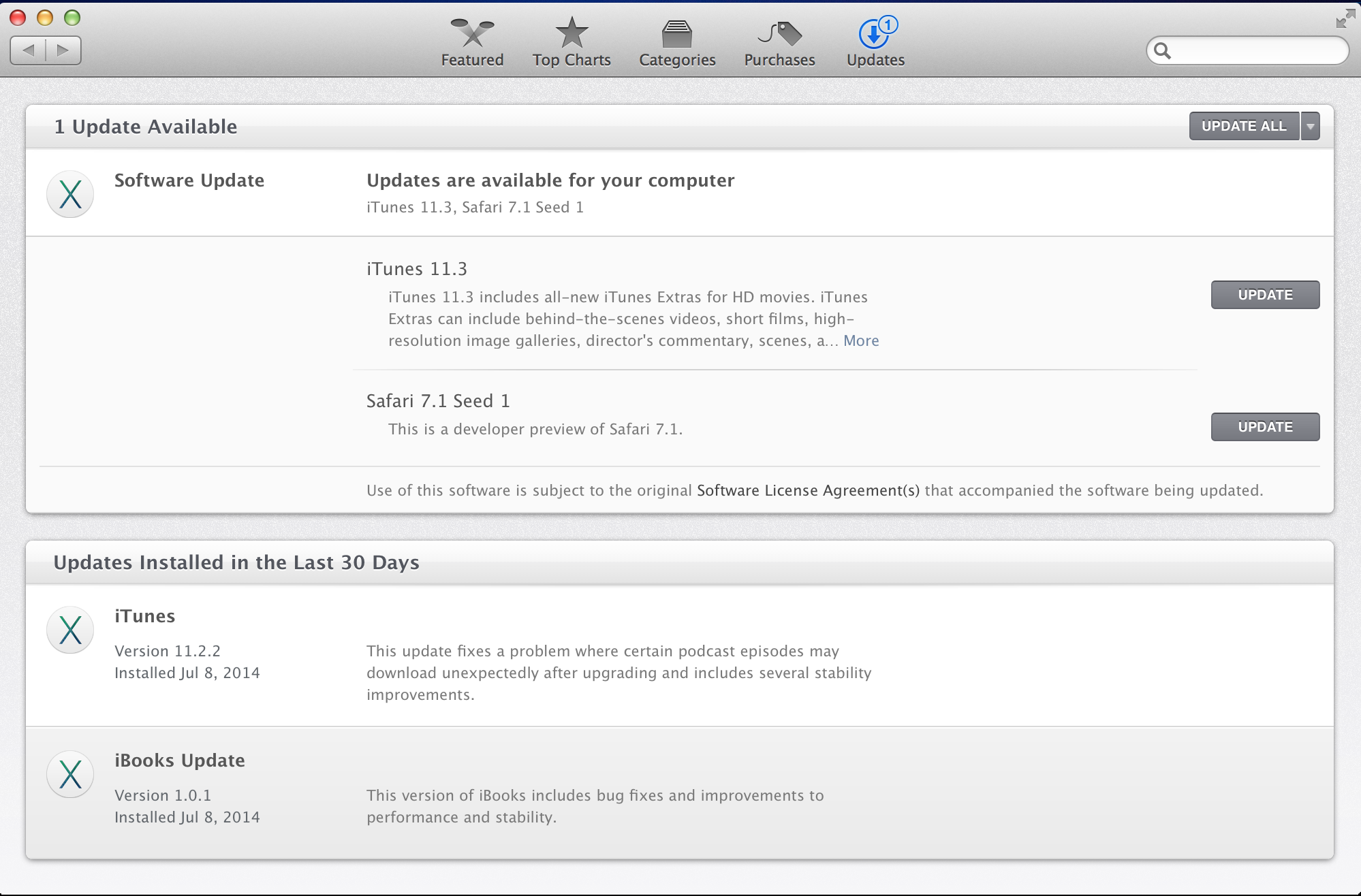
Task: Click 'Version 1.0.1' text
Action: click(163, 795)
